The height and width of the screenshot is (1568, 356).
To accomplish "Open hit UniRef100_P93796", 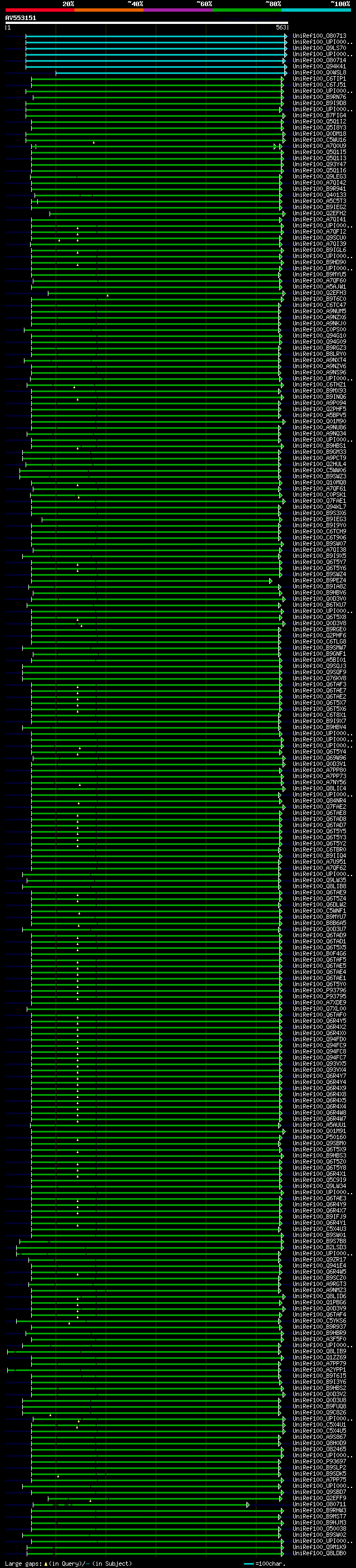I will (x=319, y=990).
